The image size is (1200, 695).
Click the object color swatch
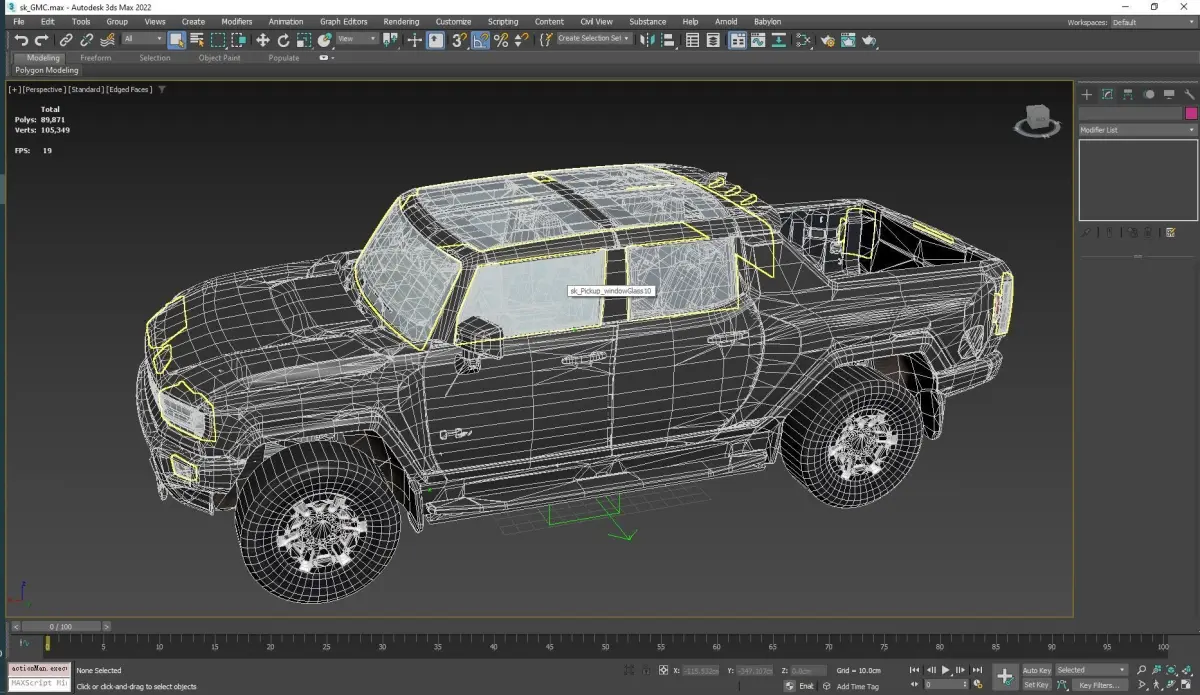(1191, 114)
